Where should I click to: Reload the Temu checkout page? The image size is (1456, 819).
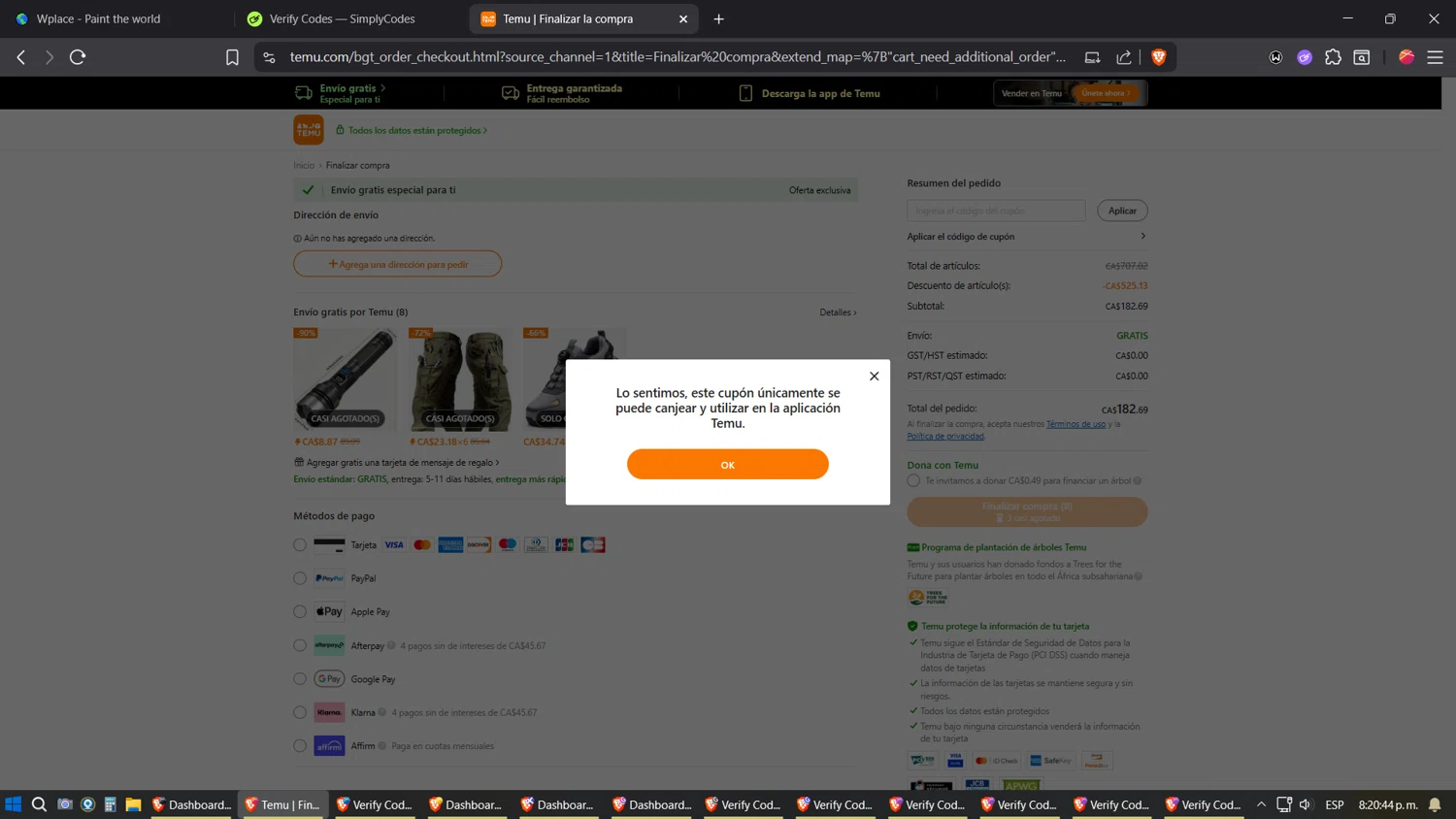pyautogui.click(x=78, y=57)
